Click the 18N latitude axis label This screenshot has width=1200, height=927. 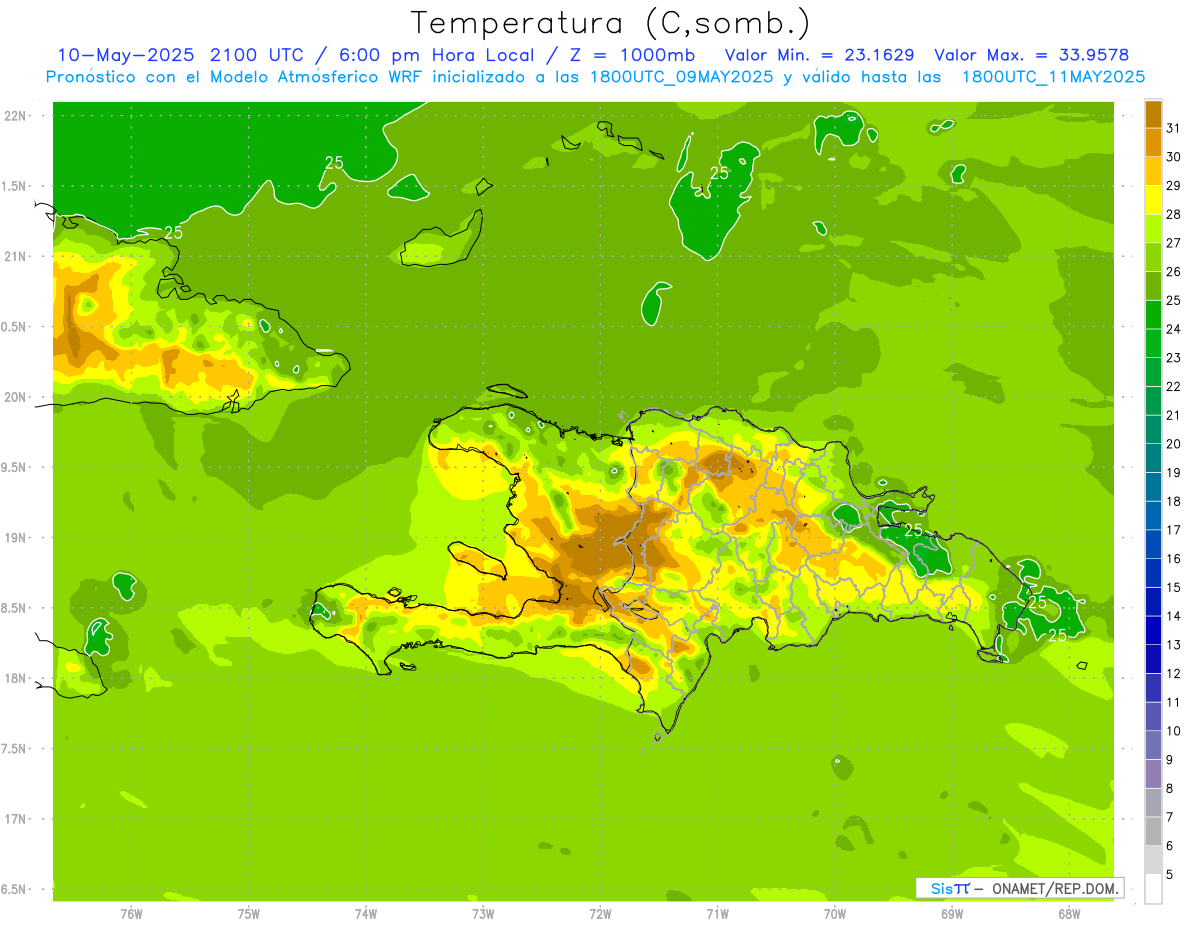[16, 678]
